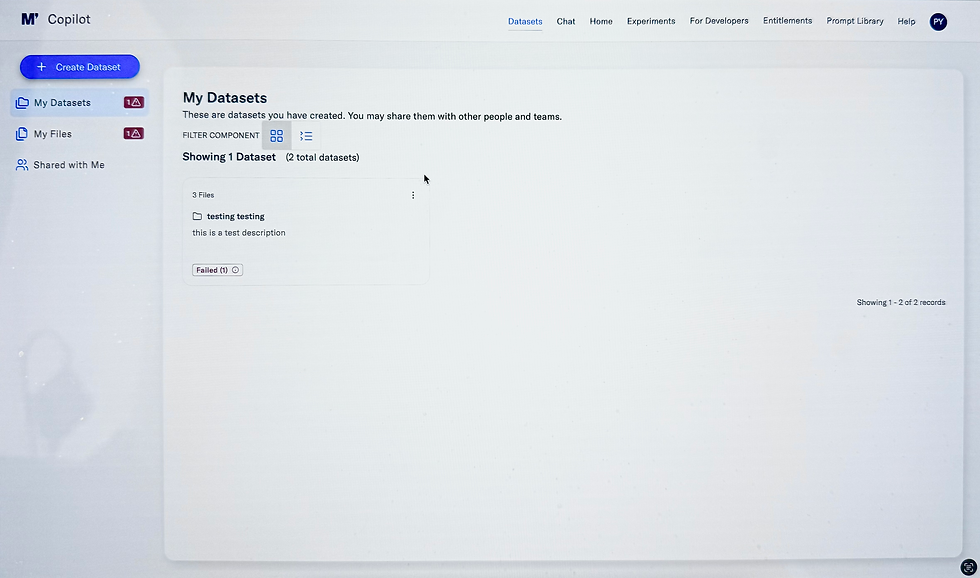Open My Files in sidebar

click(x=79, y=134)
